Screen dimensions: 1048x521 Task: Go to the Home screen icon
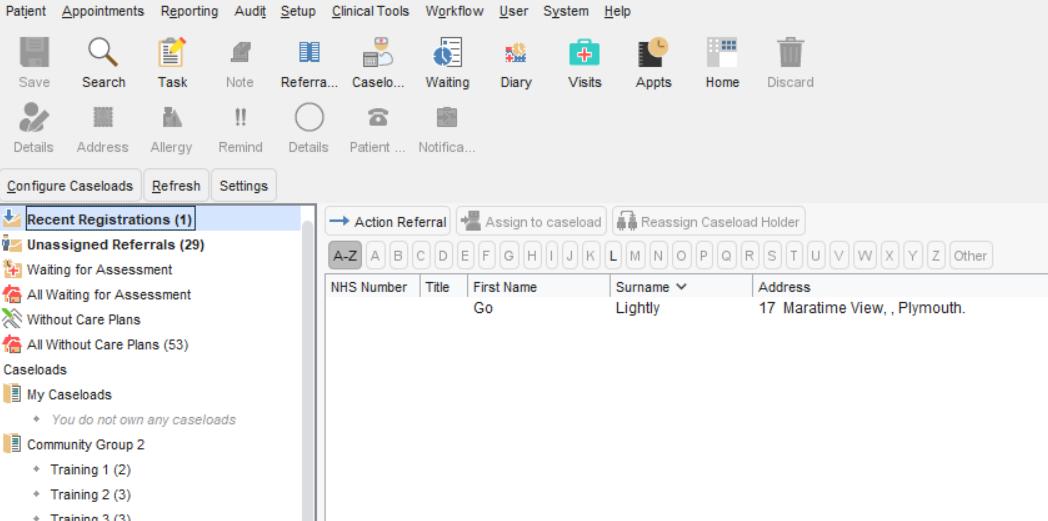click(x=722, y=53)
